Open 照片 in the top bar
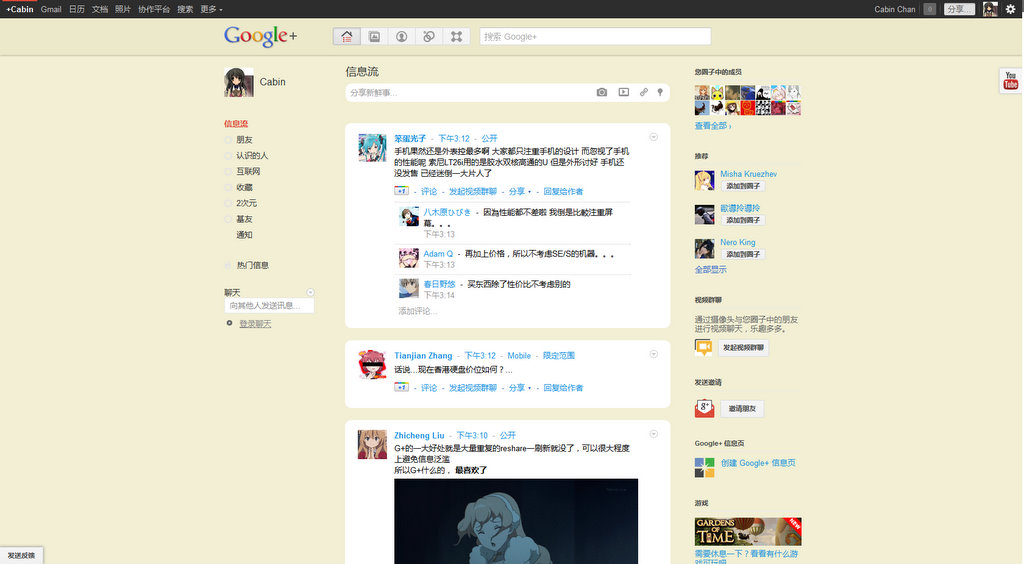The width and height of the screenshot is (1024, 564). click(x=123, y=9)
